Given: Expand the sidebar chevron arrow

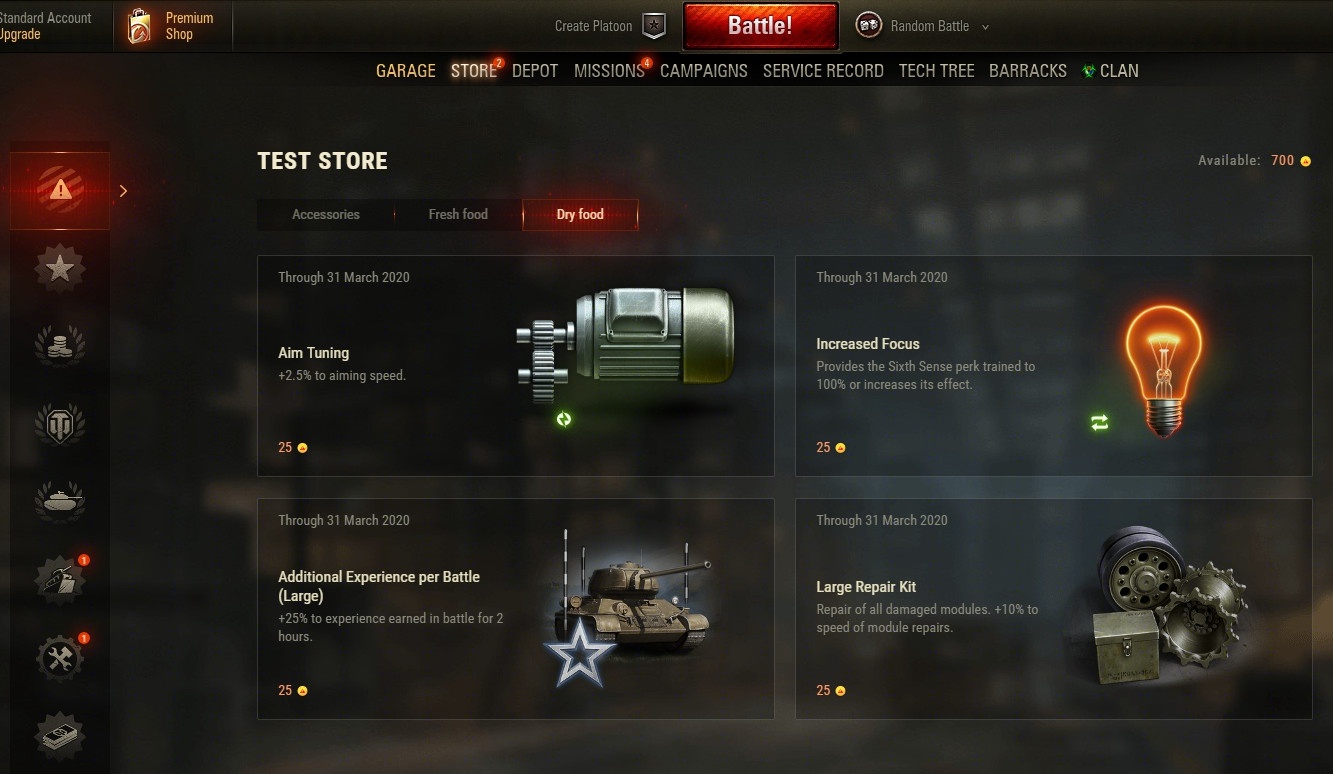Looking at the screenshot, I should point(123,190).
